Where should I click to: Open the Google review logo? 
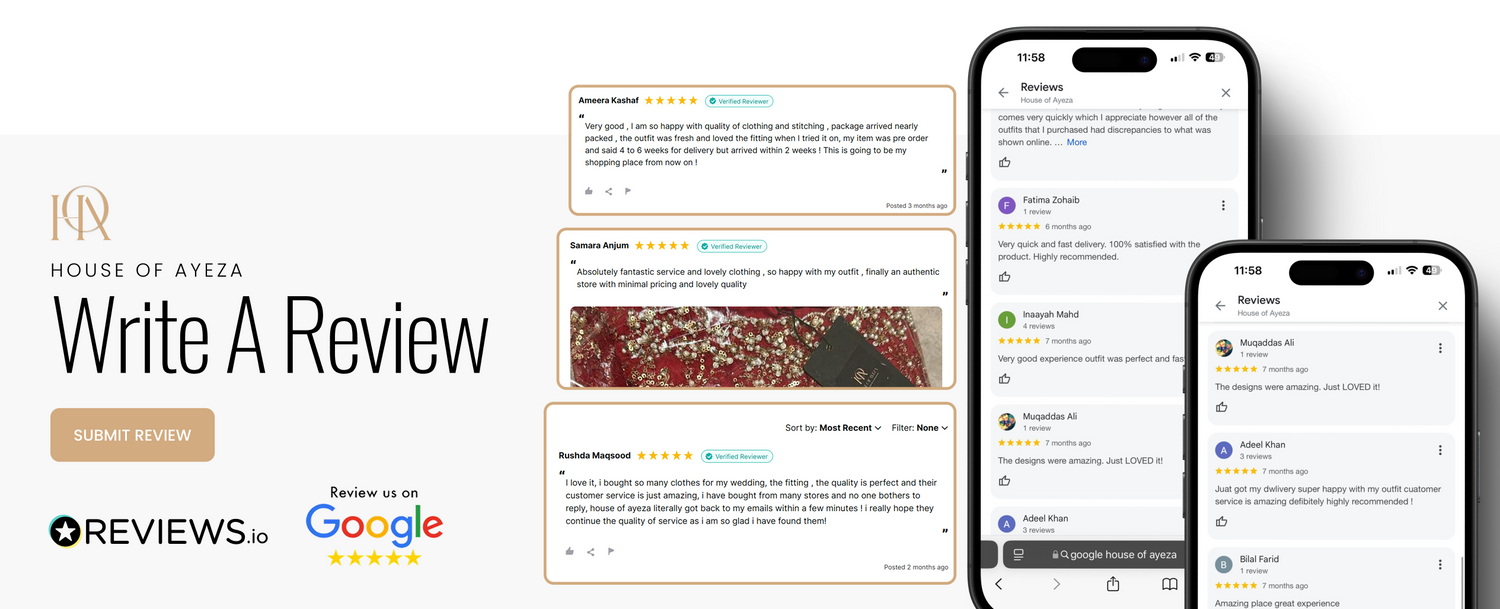pyautogui.click(x=374, y=526)
